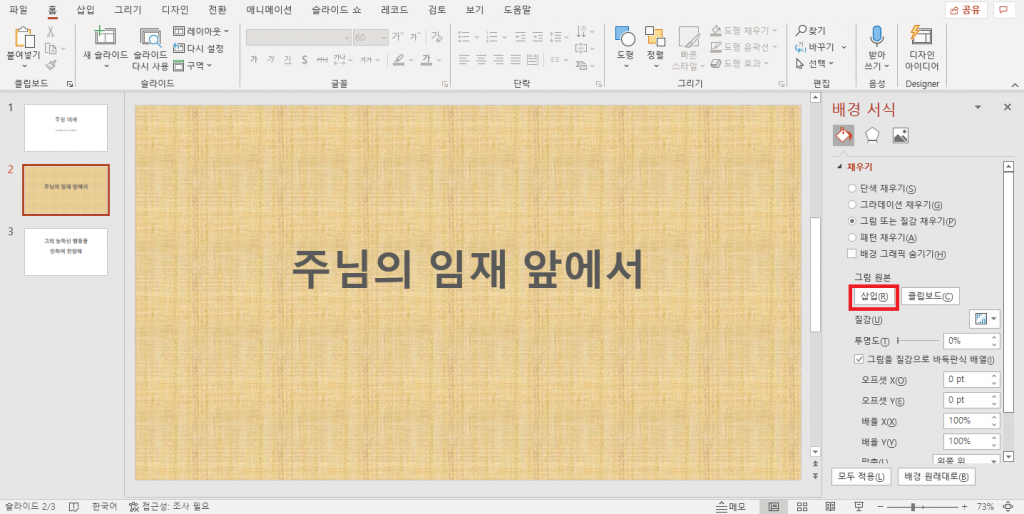The image size is (1024, 514).
Task: Open the font name combo box
Action: 298,38
